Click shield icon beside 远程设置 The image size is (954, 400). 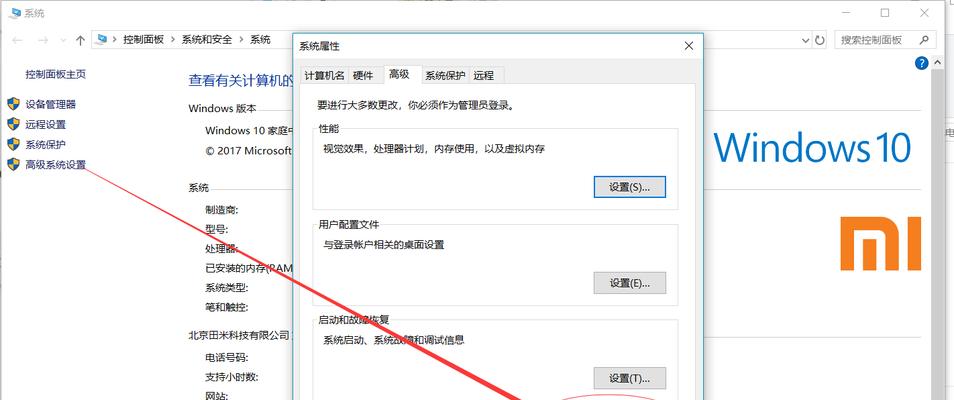click(13, 124)
